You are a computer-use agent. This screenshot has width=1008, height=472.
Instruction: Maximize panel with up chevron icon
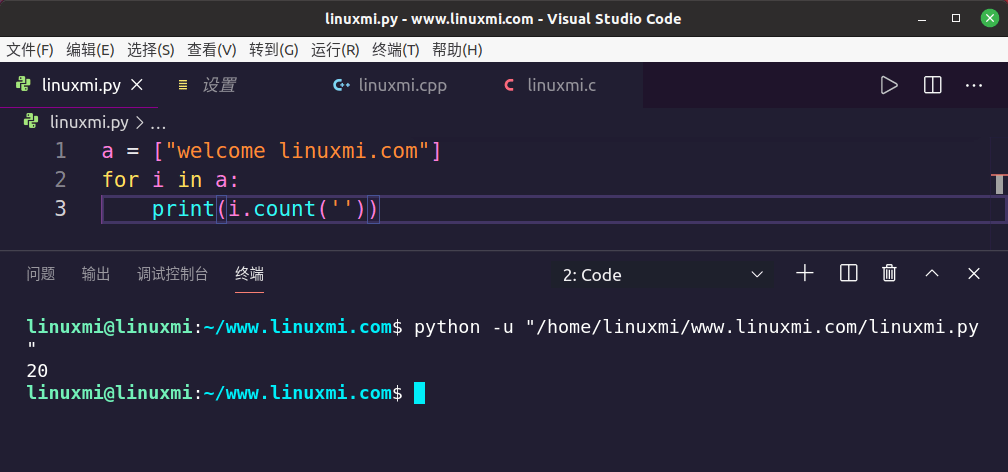coord(932,273)
